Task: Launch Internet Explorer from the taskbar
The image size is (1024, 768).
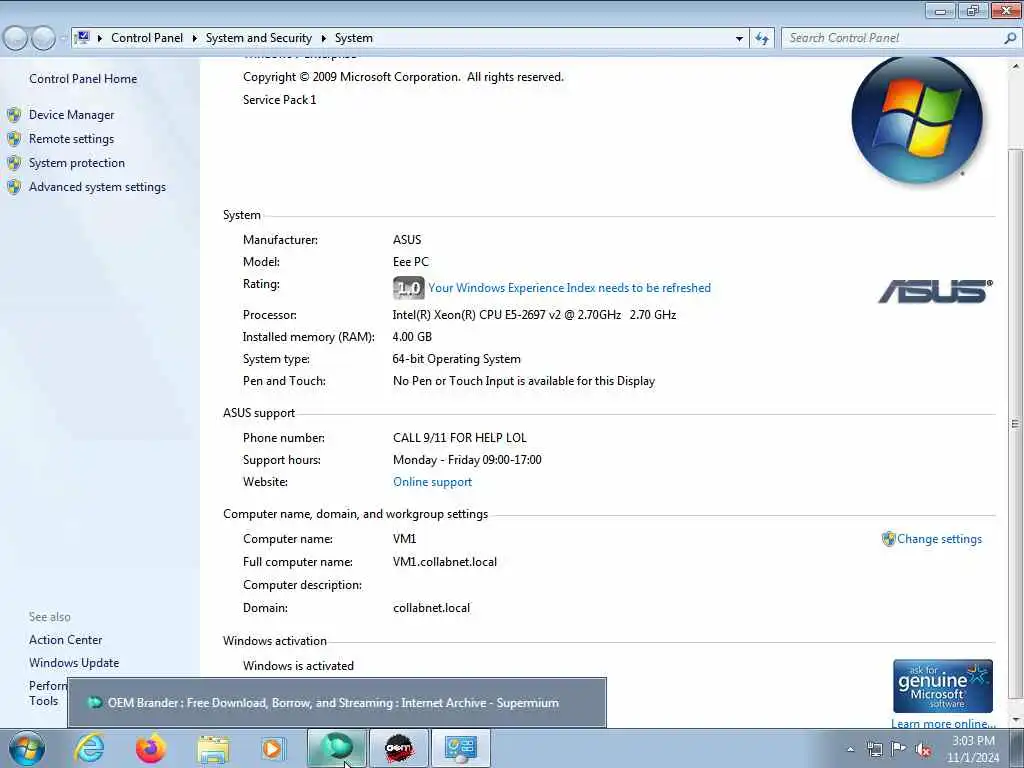Action: point(89,748)
